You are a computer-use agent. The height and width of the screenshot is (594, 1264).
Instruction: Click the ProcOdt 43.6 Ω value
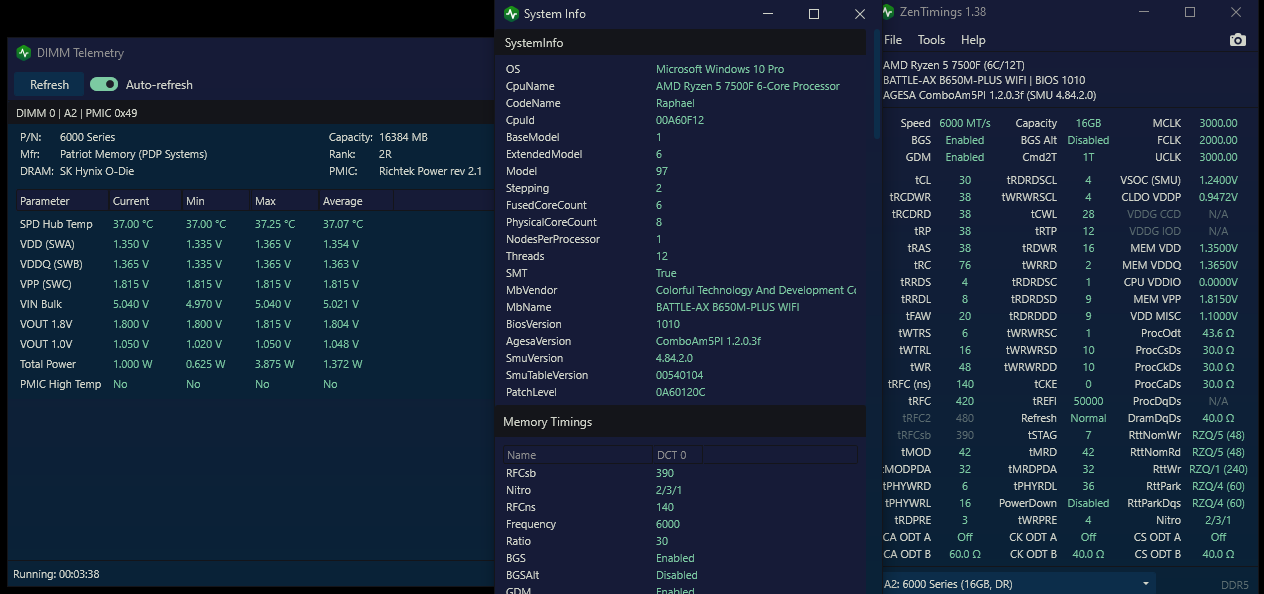(x=1218, y=333)
